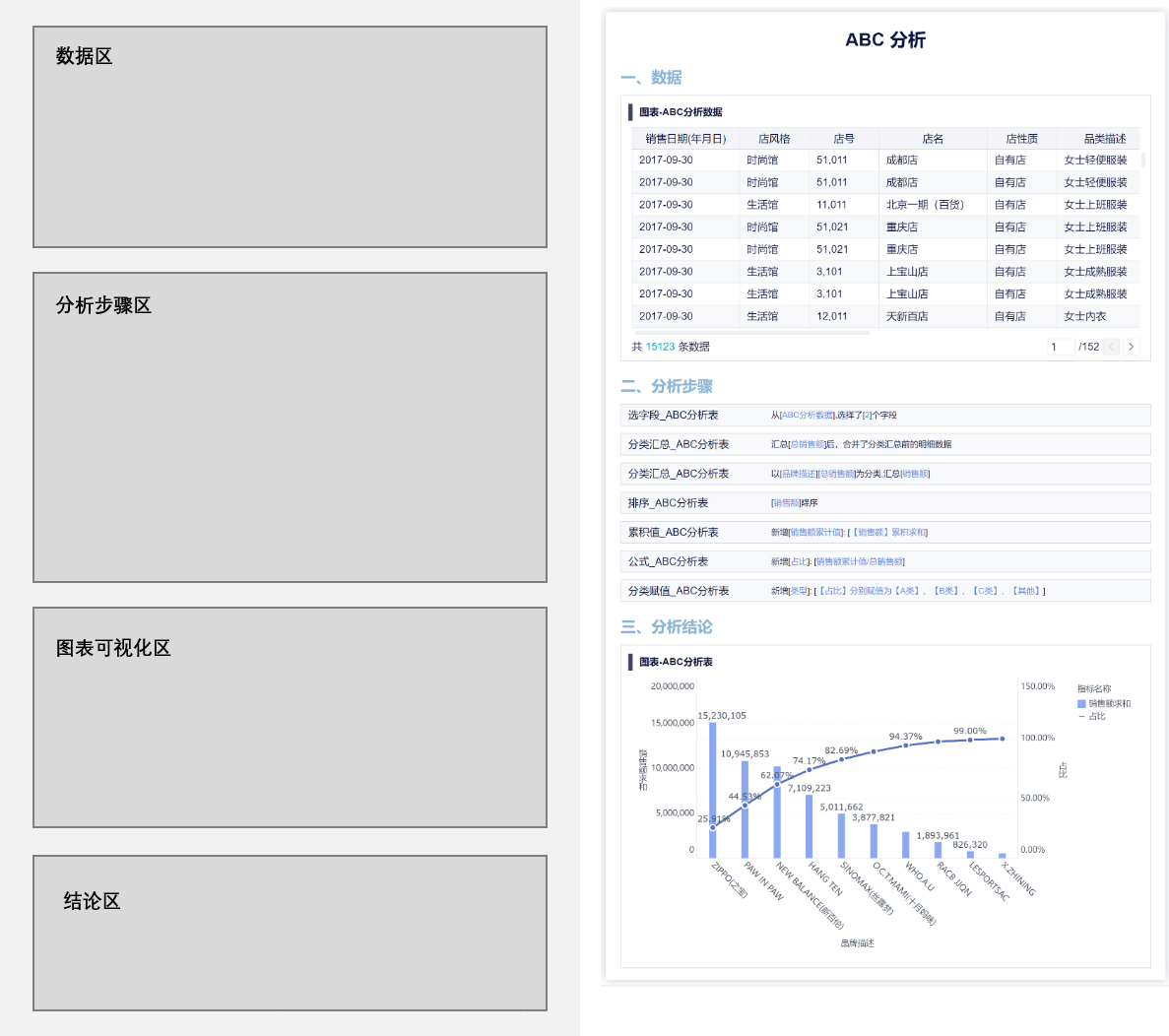Click the ZIPPO(之宝) bar in the chart
This screenshot has width=1169, height=1036.
pos(713,790)
